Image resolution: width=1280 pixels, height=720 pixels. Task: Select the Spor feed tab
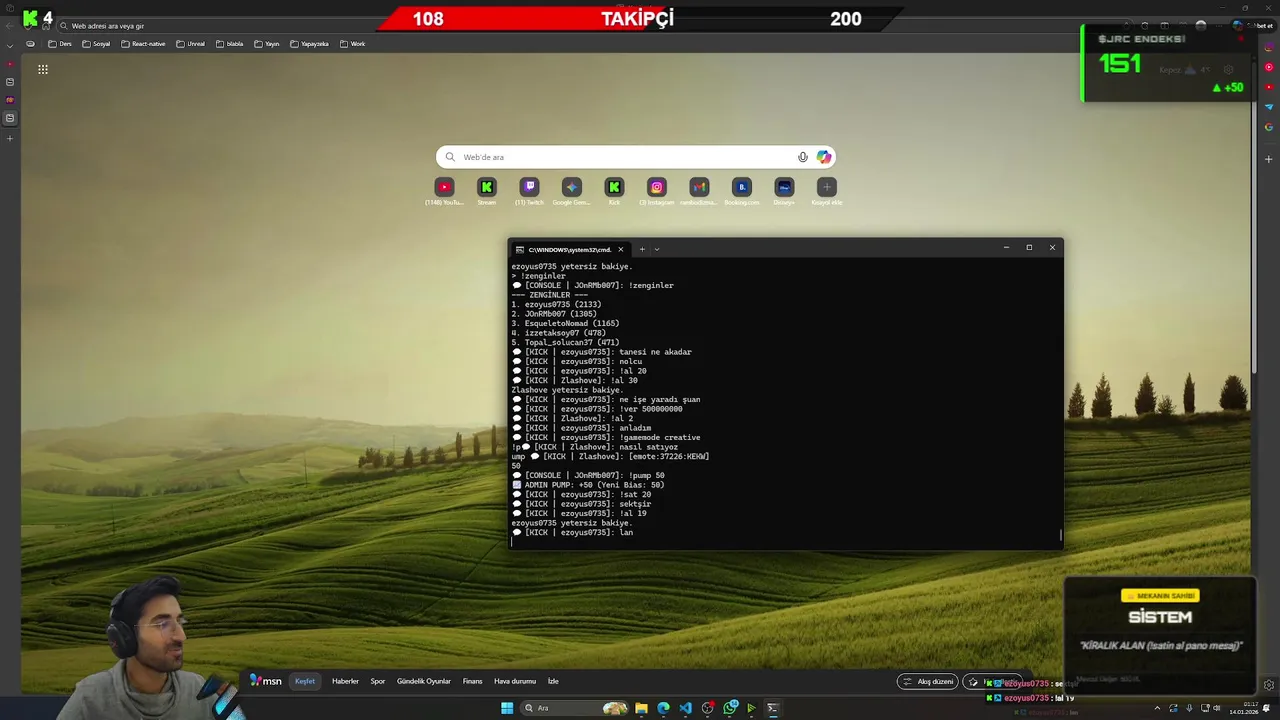point(378,681)
